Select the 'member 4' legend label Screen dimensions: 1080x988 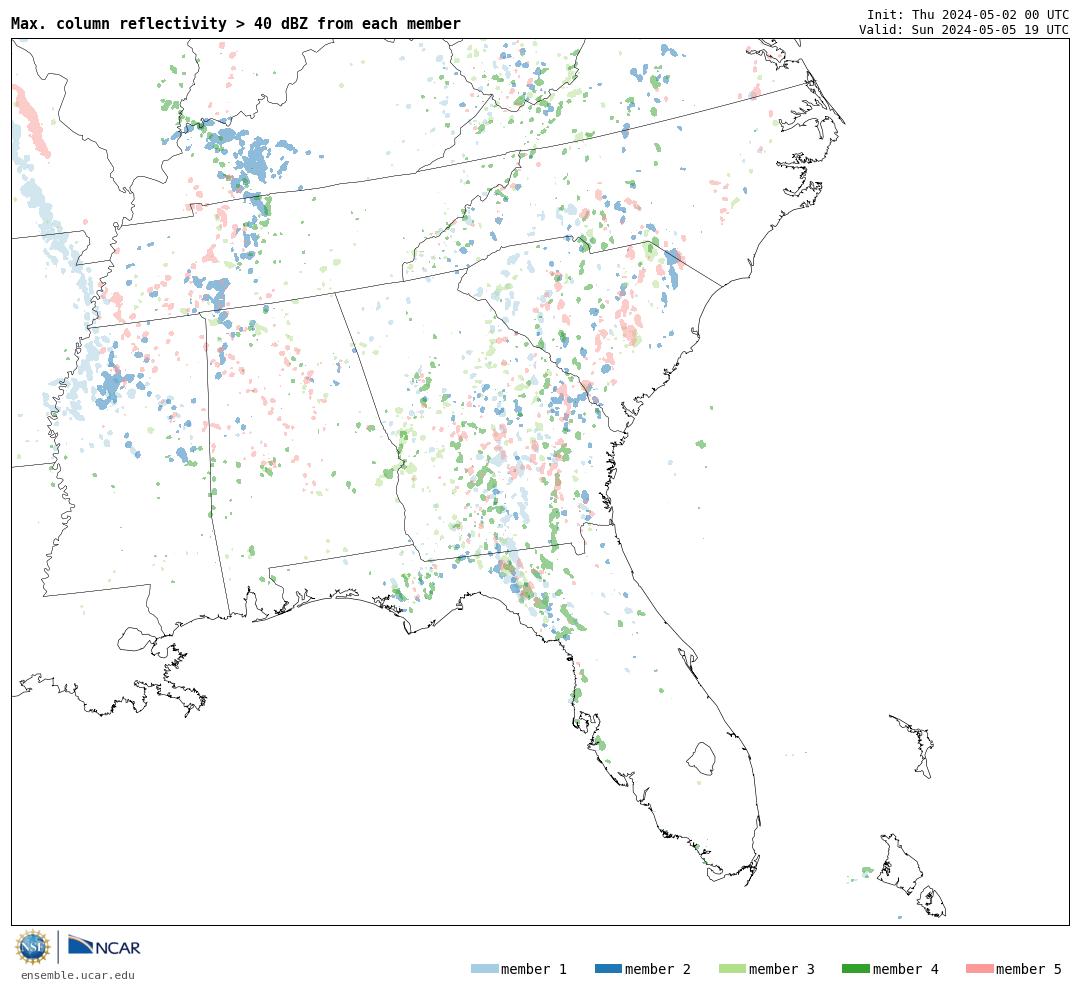click(x=906, y=969)
